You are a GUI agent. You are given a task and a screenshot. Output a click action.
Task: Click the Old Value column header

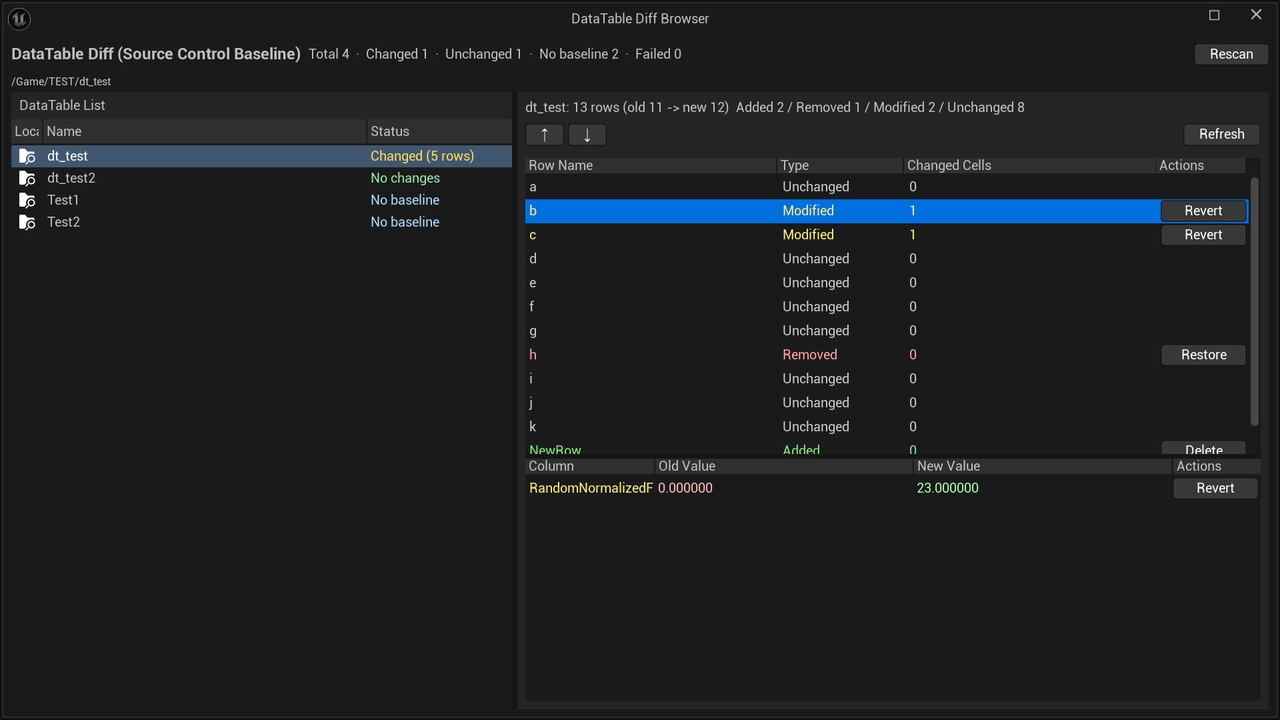point(784,466)
